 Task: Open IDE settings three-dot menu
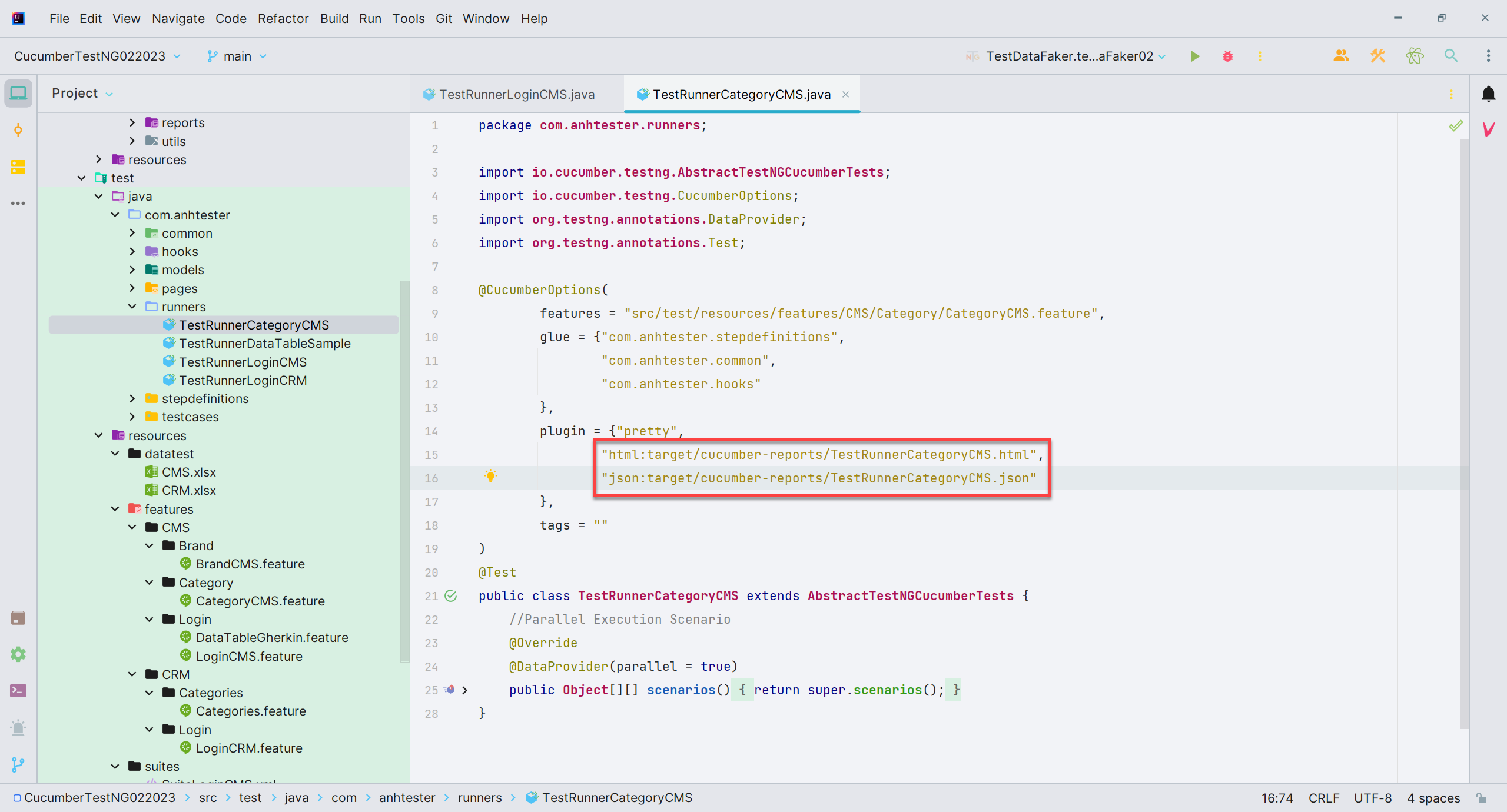pyautogui.click(x=1488, y=56)
